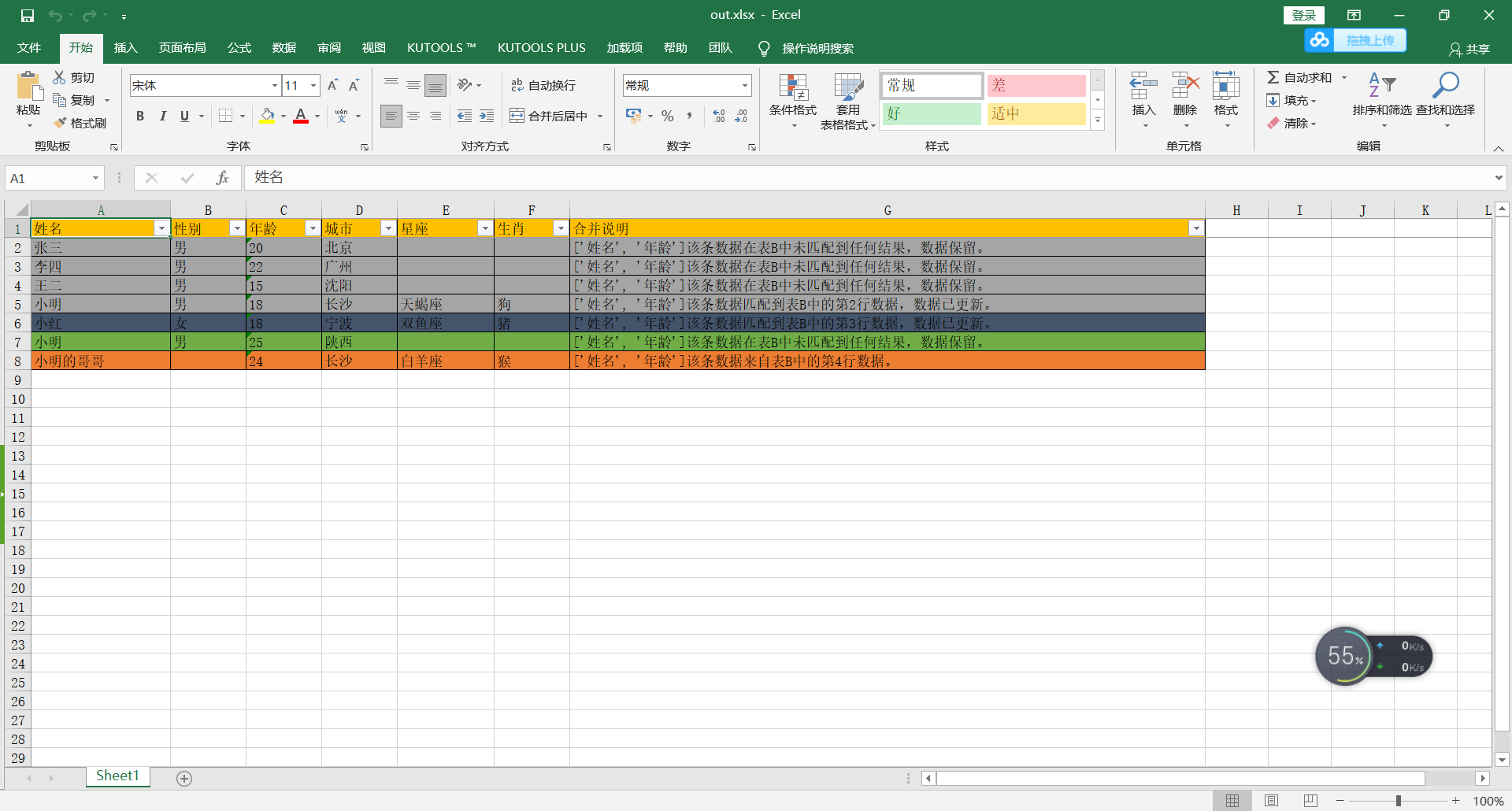Click the formula bar input showing 姓名
Viewport: 1512px width, 811px height.
point(869,178)
